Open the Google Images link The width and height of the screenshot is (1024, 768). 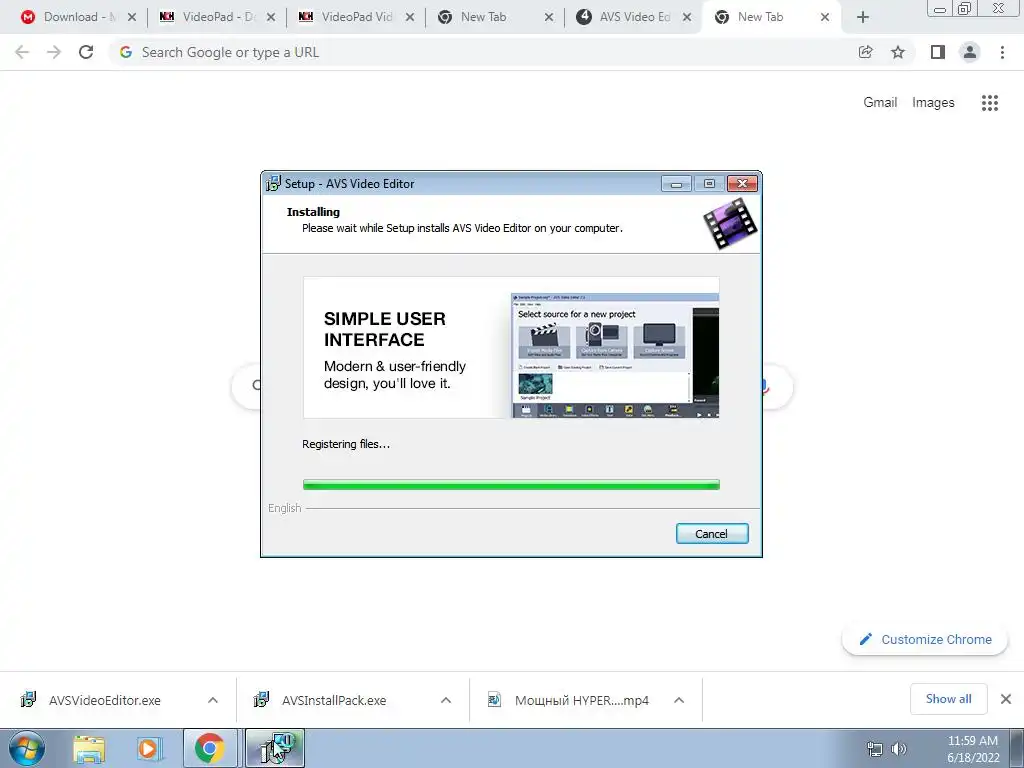(933, 103)
